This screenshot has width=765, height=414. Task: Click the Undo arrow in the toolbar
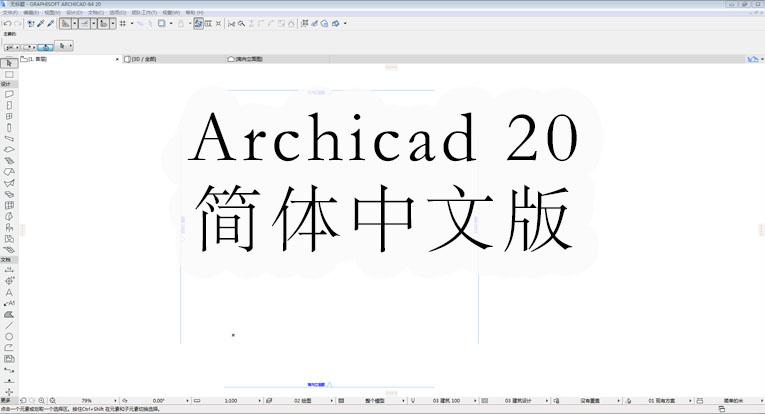point(7,23)
